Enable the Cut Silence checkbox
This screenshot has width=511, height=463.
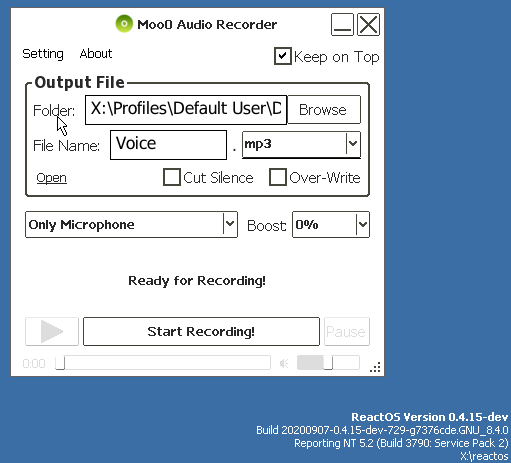pos(172,177)
